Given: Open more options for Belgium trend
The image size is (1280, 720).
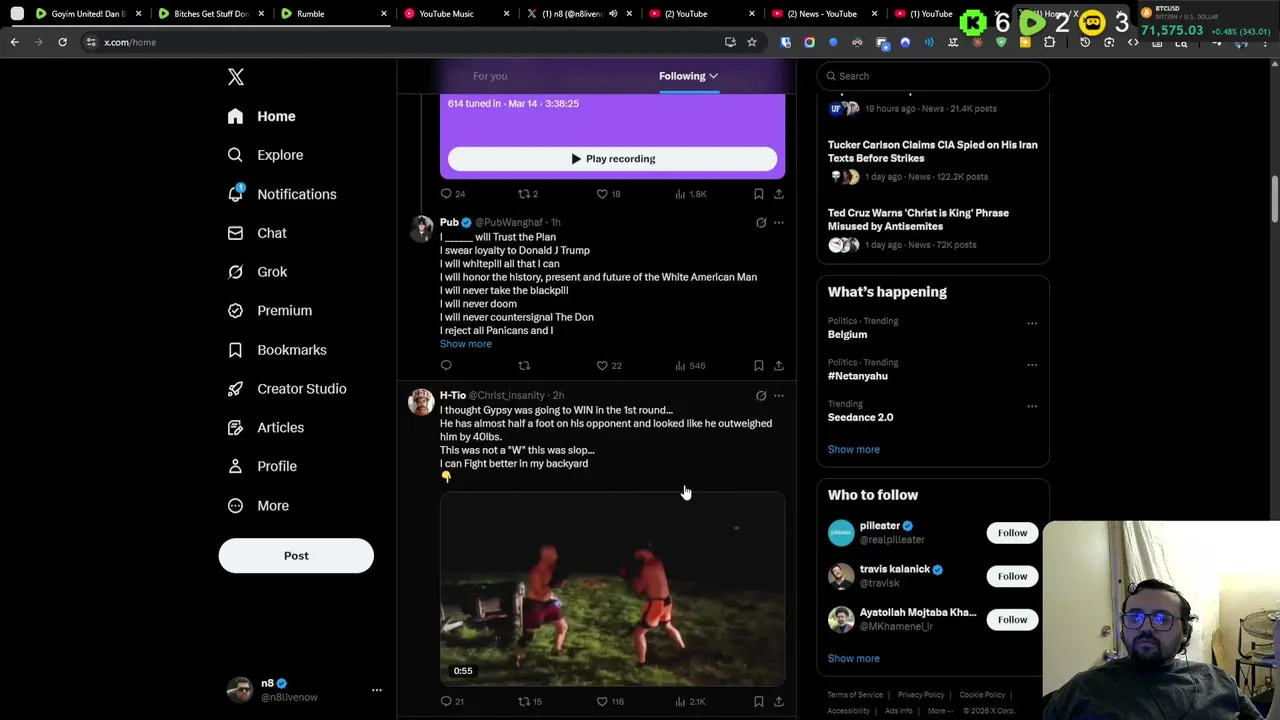Looking at the screenshot, I should (x=1032, y=323).
